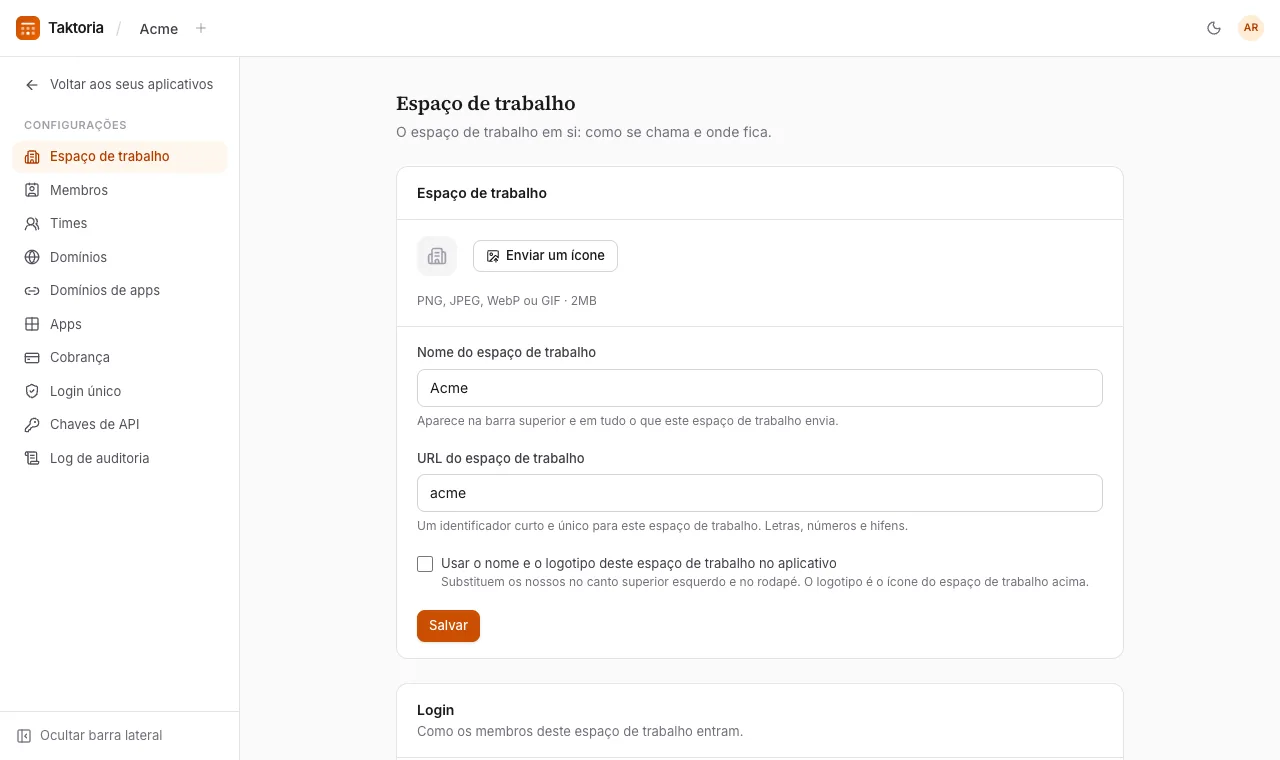Click Ocultar barra lateral text
1280x760 pixels.
pos(101,736)
